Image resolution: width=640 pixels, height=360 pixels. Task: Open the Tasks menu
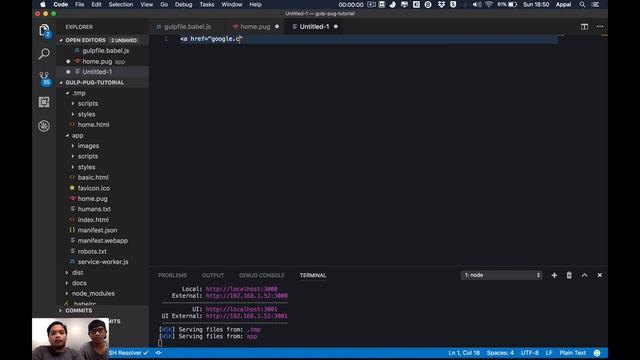(207, 4)
